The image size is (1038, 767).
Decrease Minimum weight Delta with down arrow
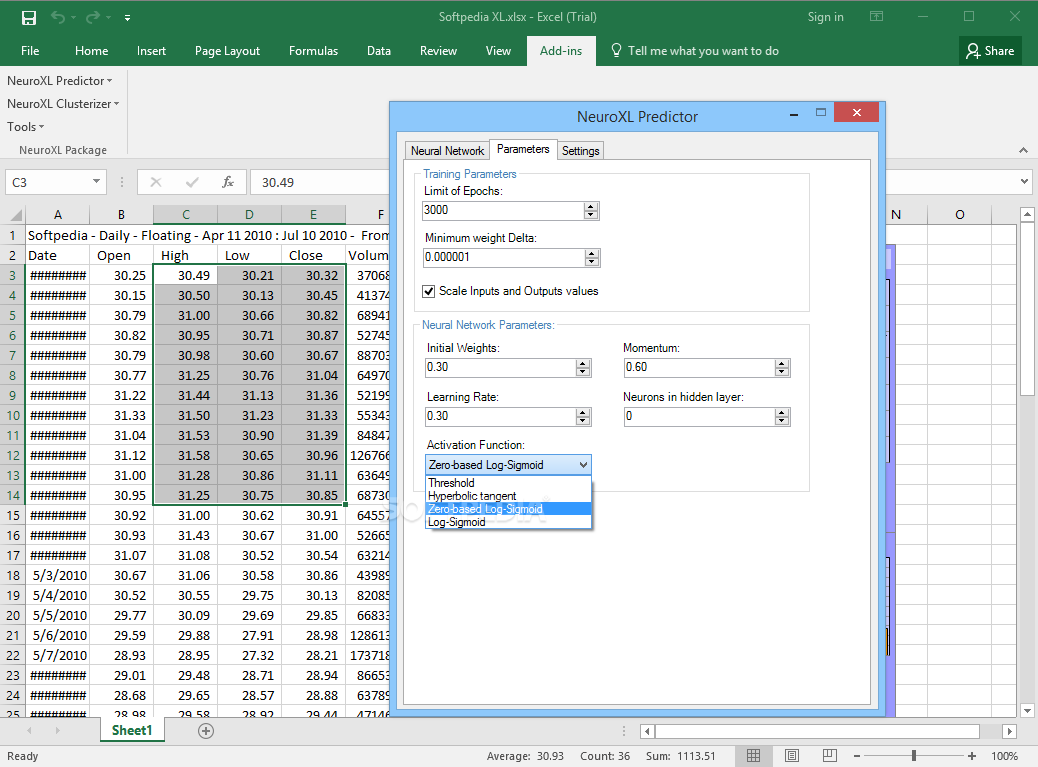(592, 261)
